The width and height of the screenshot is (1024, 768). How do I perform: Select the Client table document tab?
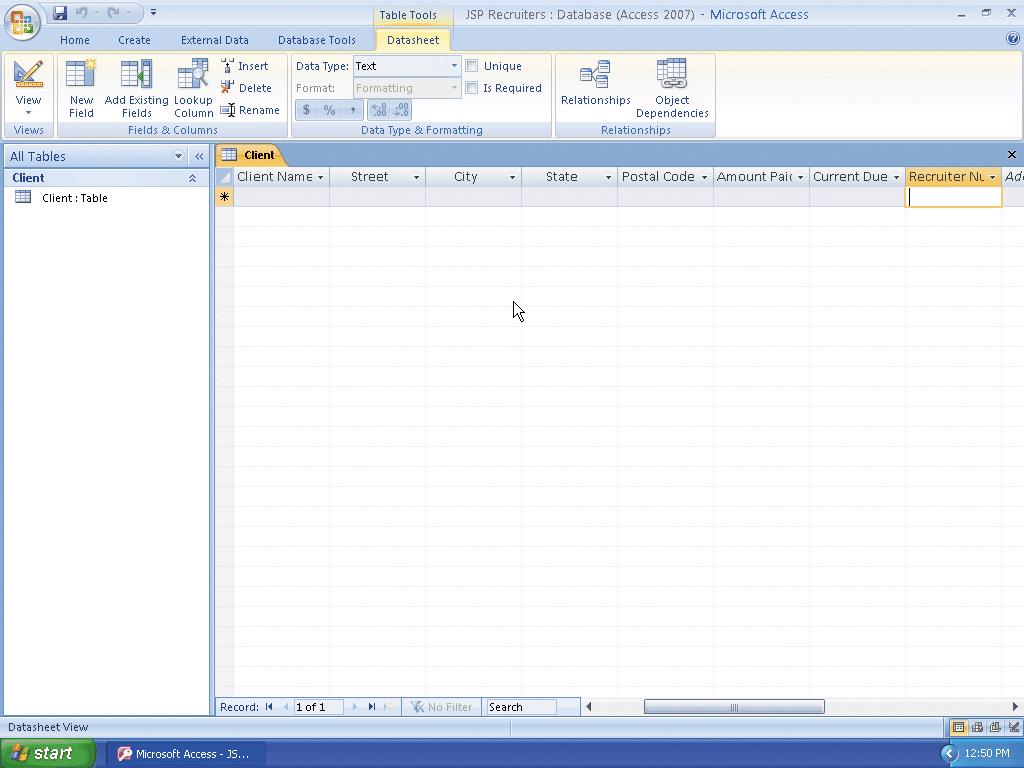(x=251, y=155)
